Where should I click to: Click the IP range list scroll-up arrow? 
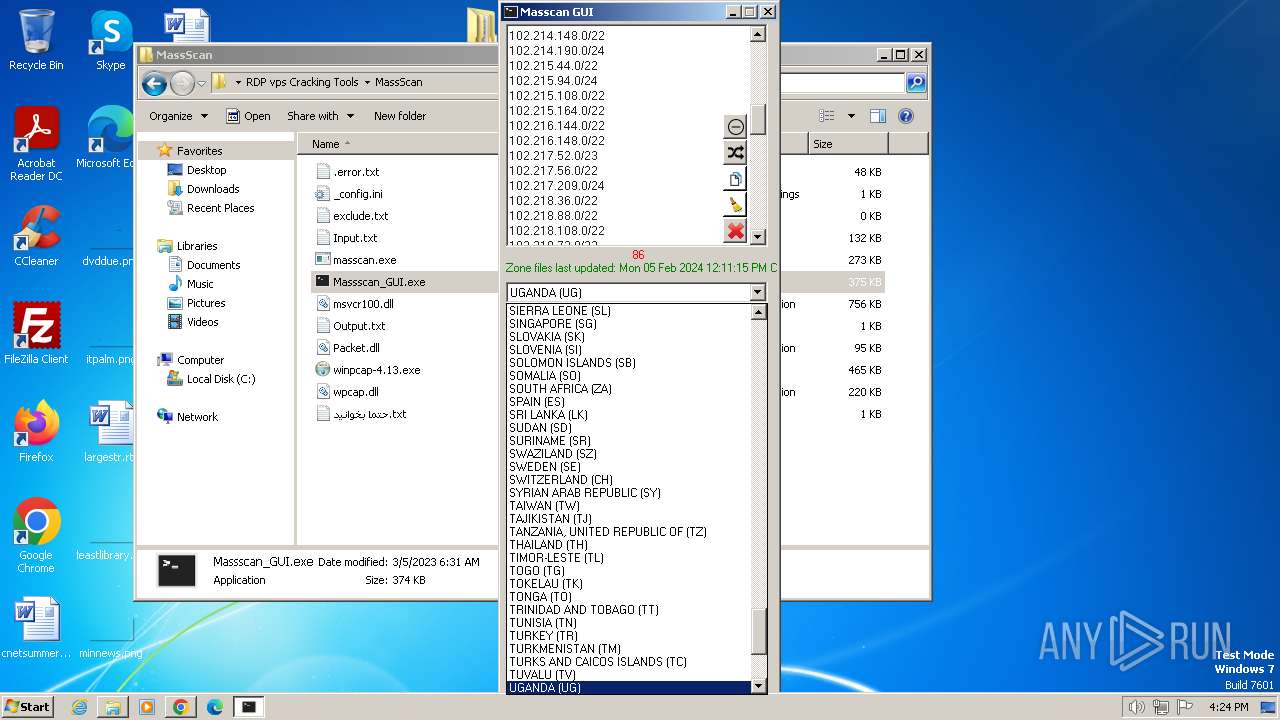(x=757, y=35)
